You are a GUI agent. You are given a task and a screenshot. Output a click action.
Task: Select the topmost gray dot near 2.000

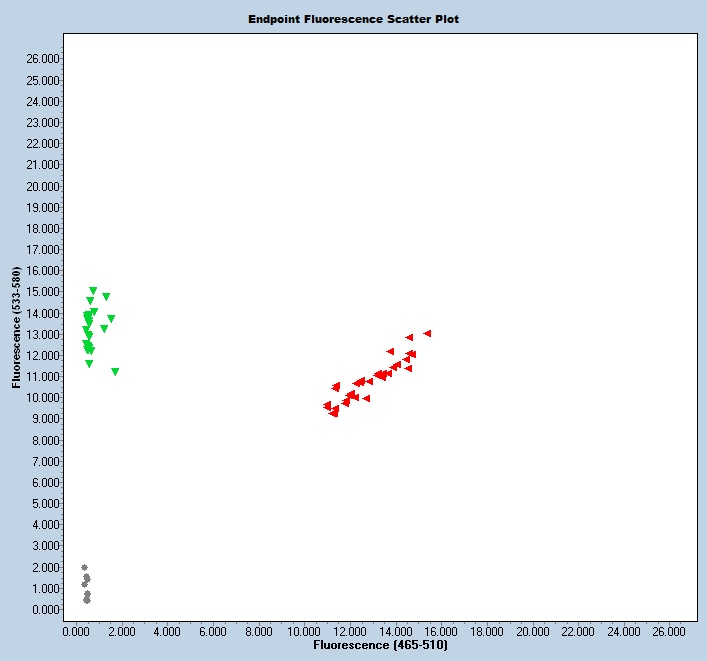(x=85, y=567)
